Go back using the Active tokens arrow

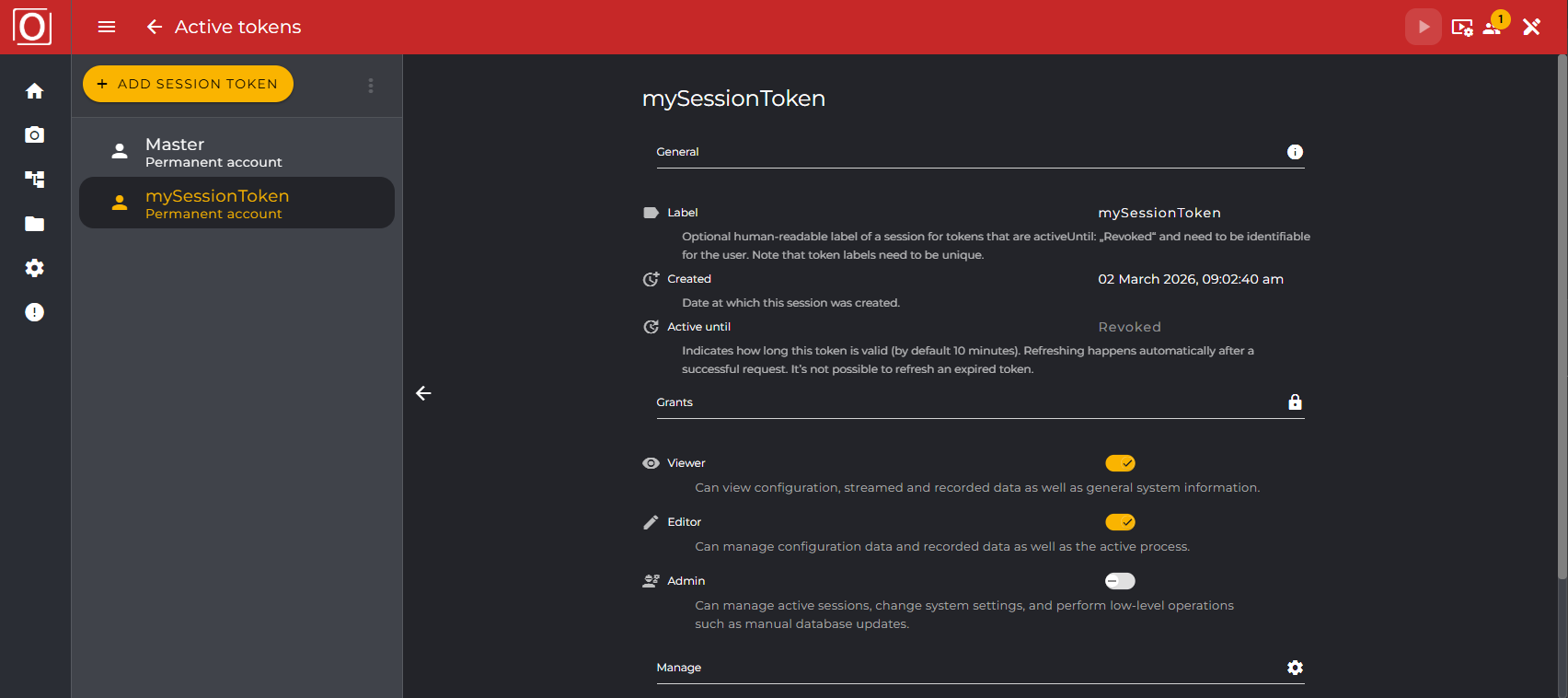click(x=155, y=27)
